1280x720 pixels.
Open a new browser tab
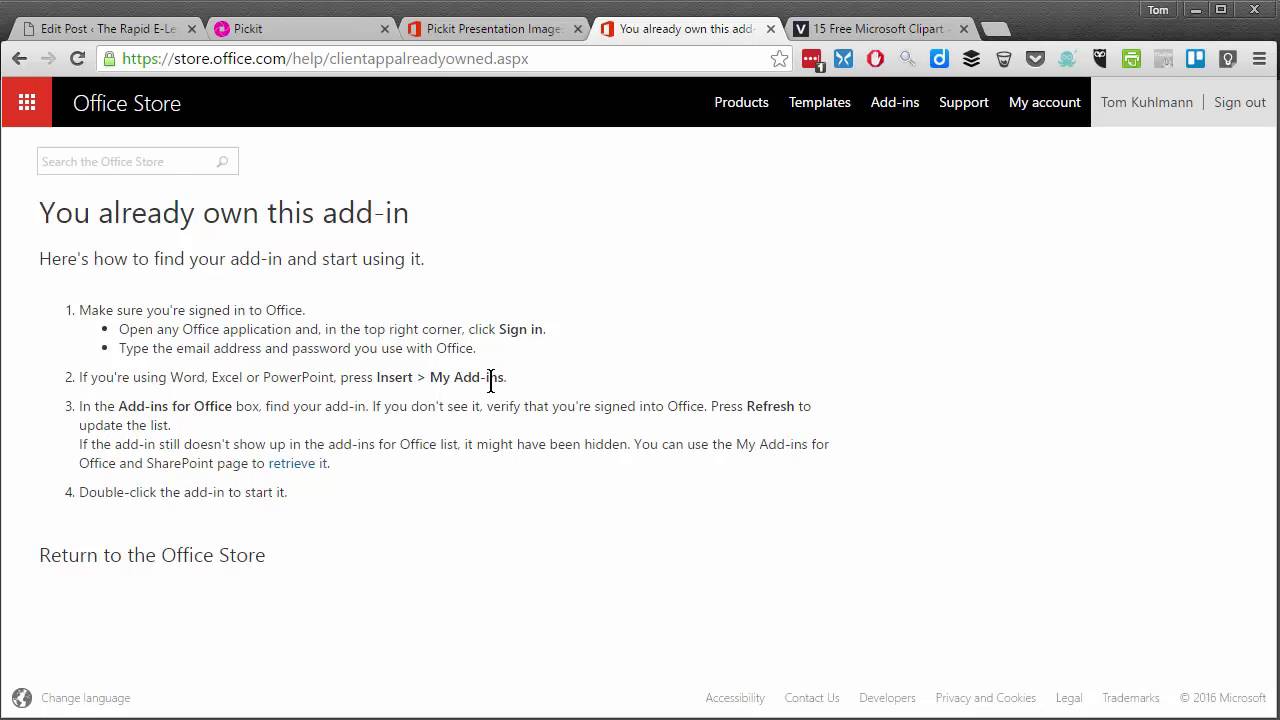pos(994,30)
